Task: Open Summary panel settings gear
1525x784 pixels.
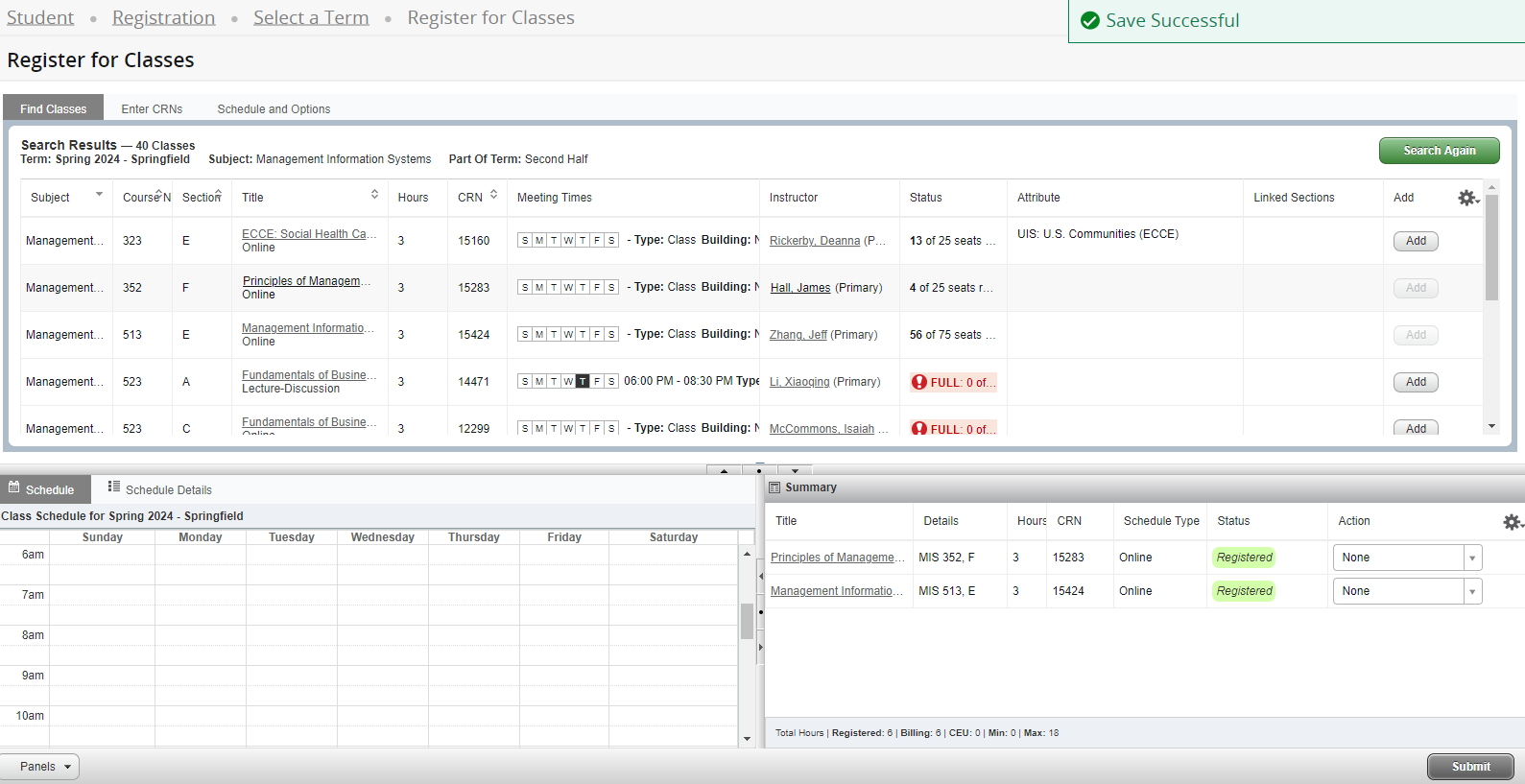Action: click(x=1512, y=522)
